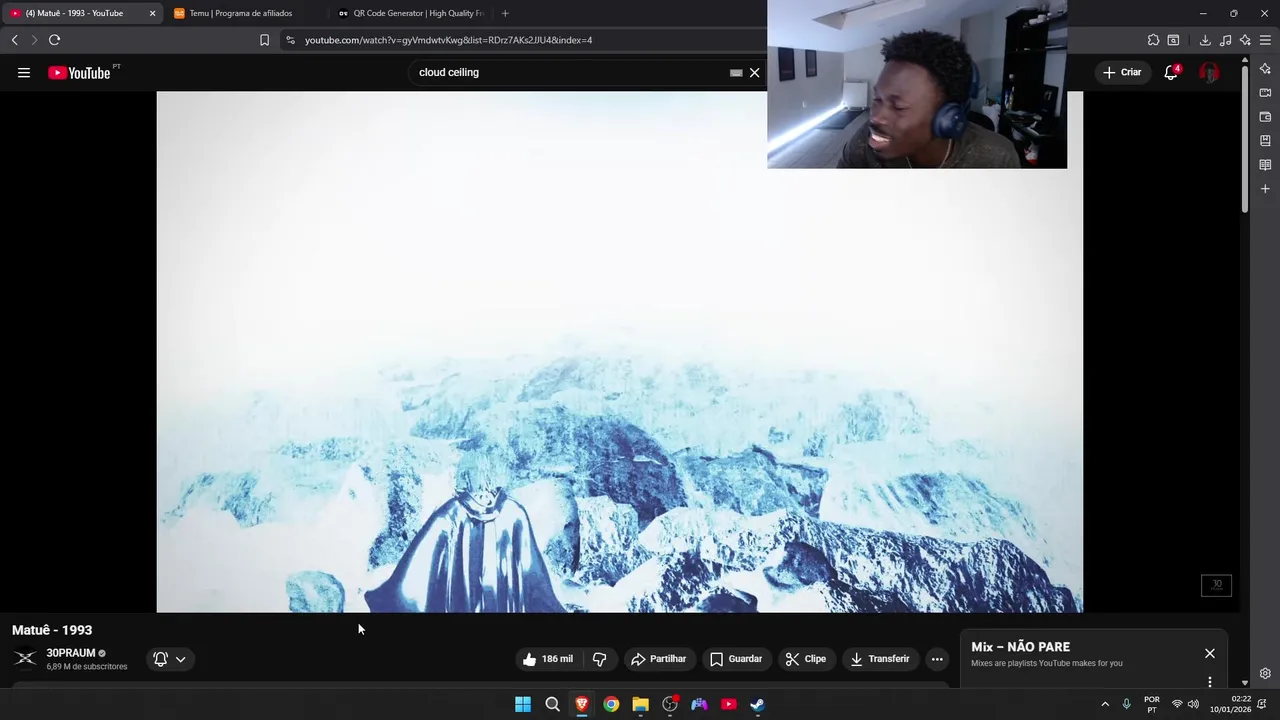Switch to Matuê - 1993 YouTube tab

coord(81,13)
